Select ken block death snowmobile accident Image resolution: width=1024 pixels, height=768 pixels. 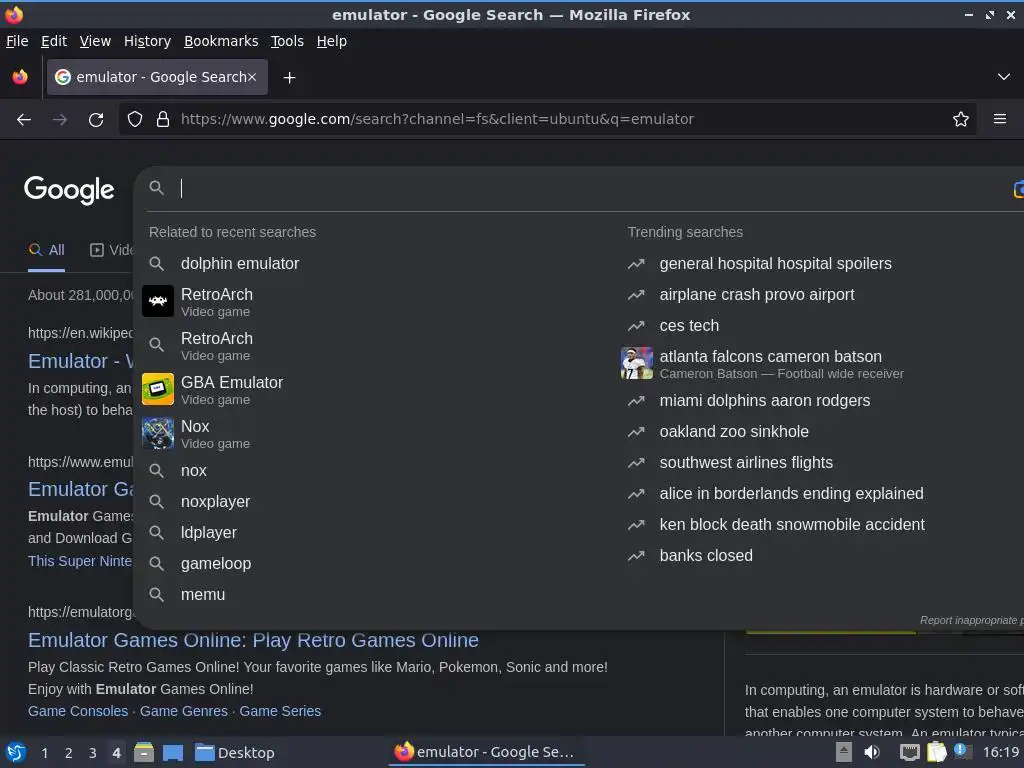click(792, 525)
